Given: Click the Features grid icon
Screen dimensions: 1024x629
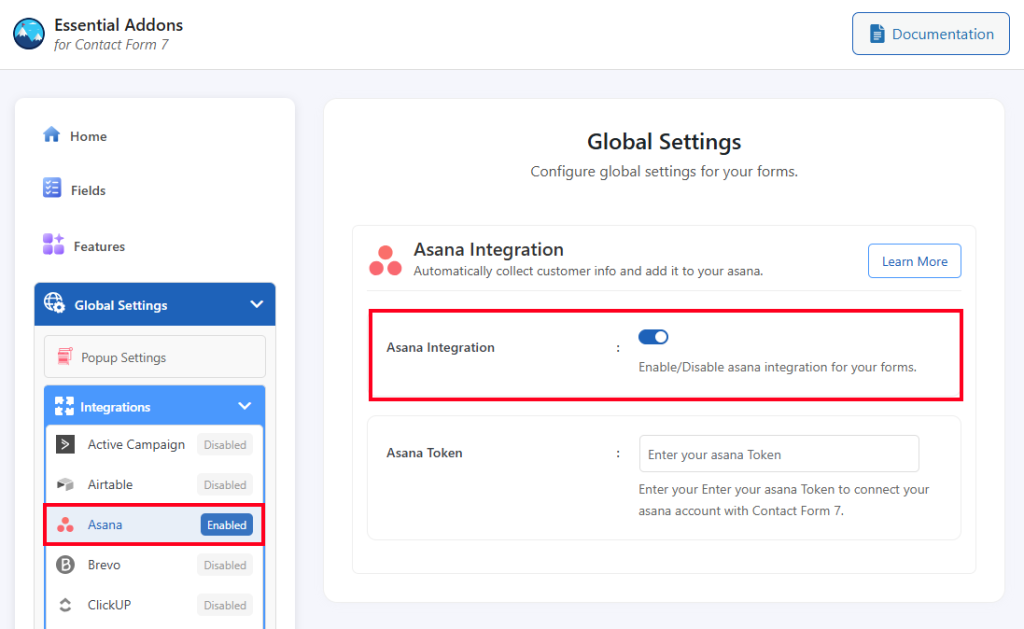Looking at the screenshot, I should [54, 244].
